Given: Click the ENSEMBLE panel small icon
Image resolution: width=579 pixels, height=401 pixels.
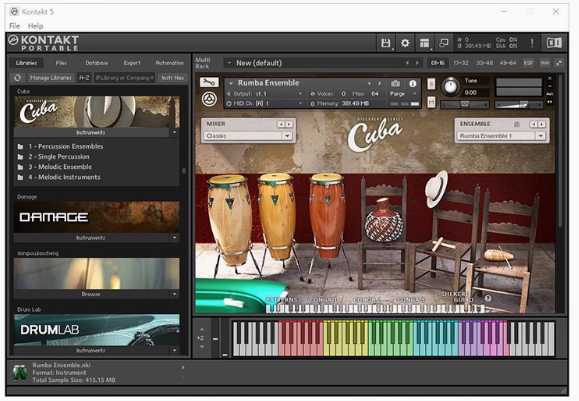Looking at the screenshot, I should coord(517,124).
